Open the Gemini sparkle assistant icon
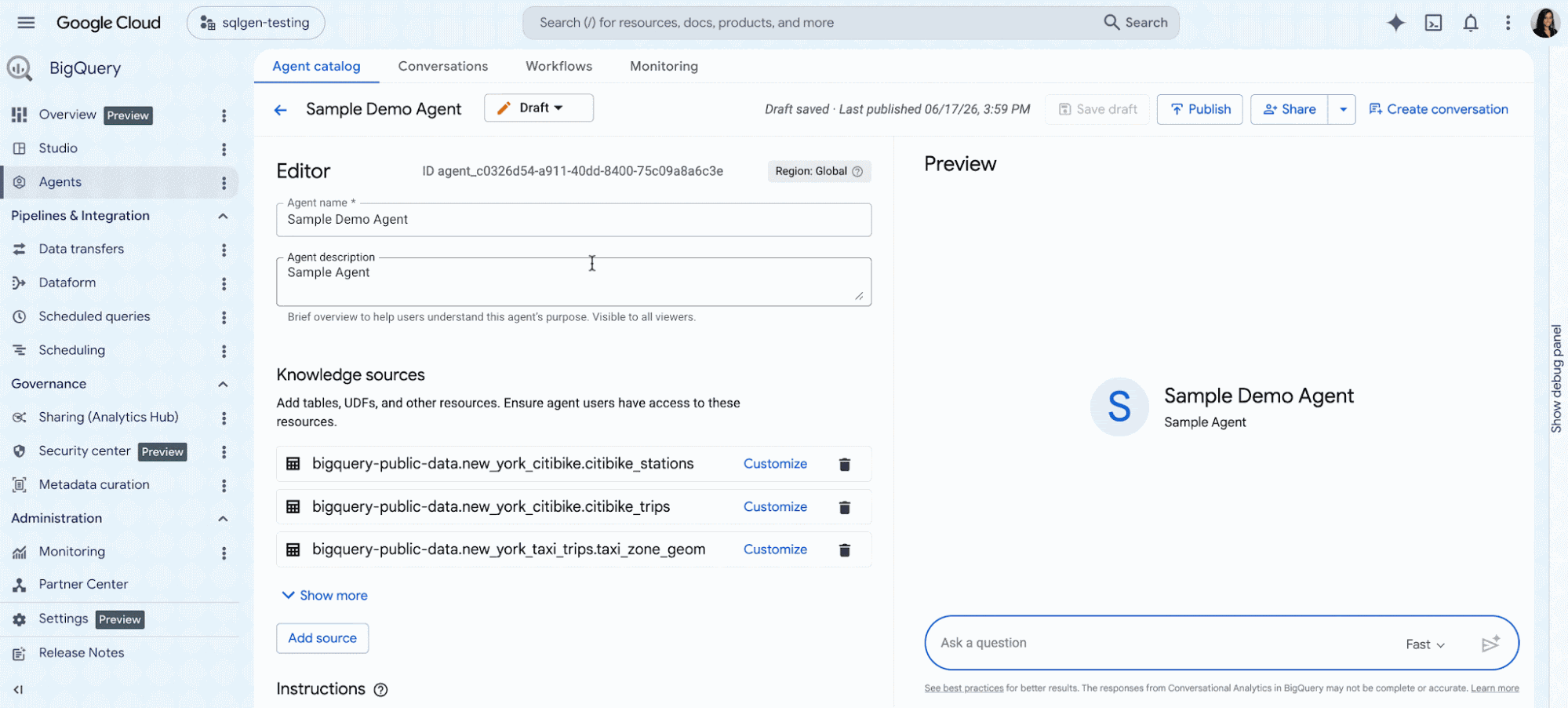The height and width of the screenshot is (708, 1568). (1395, 23)
